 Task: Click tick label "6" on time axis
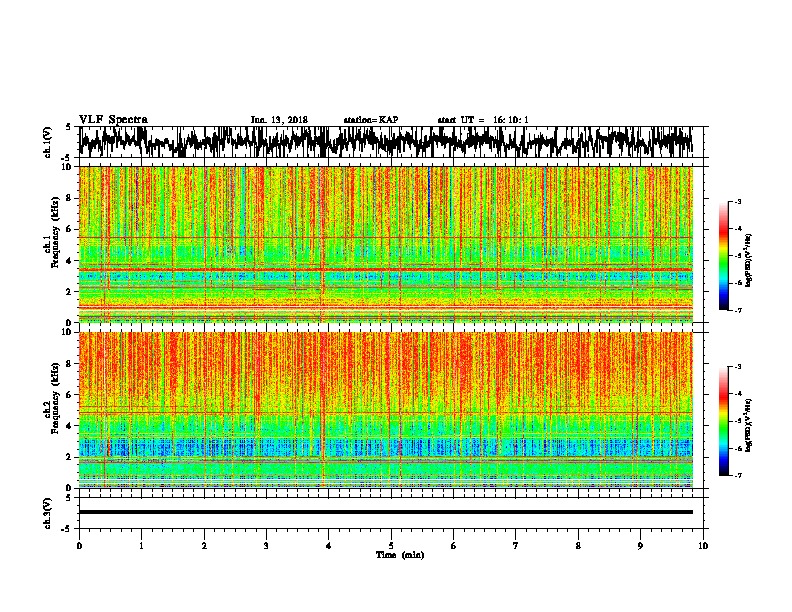(454, 546)
